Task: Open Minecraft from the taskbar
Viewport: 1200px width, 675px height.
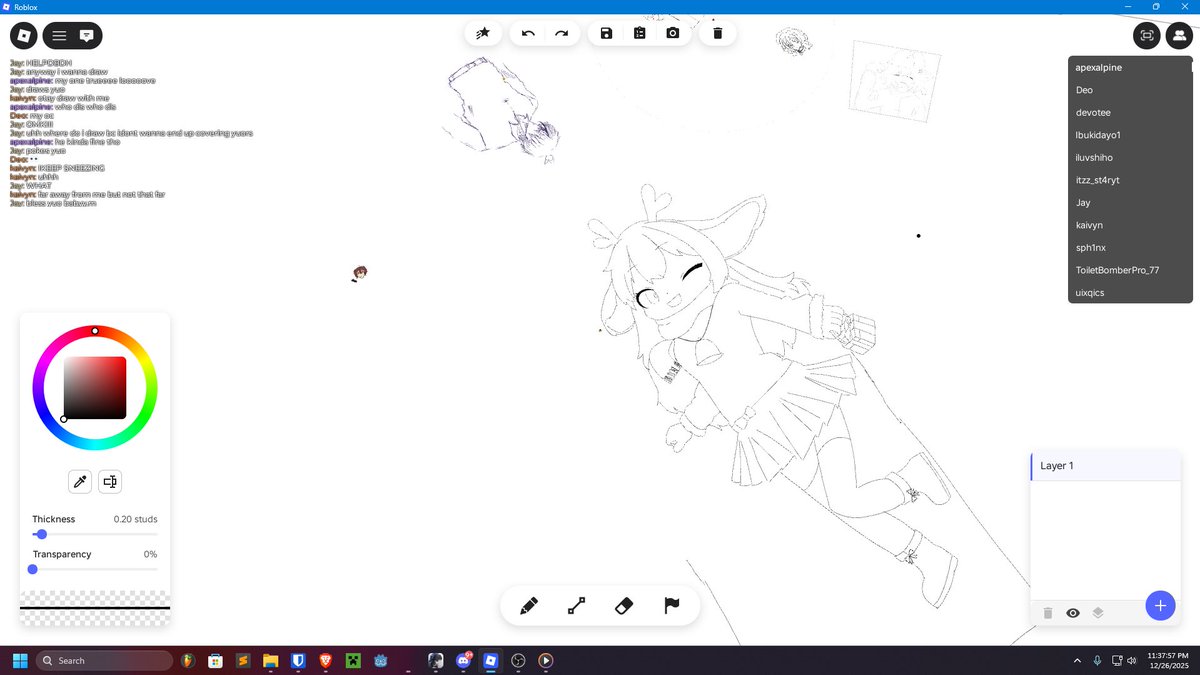Action: tap(353, 660)
